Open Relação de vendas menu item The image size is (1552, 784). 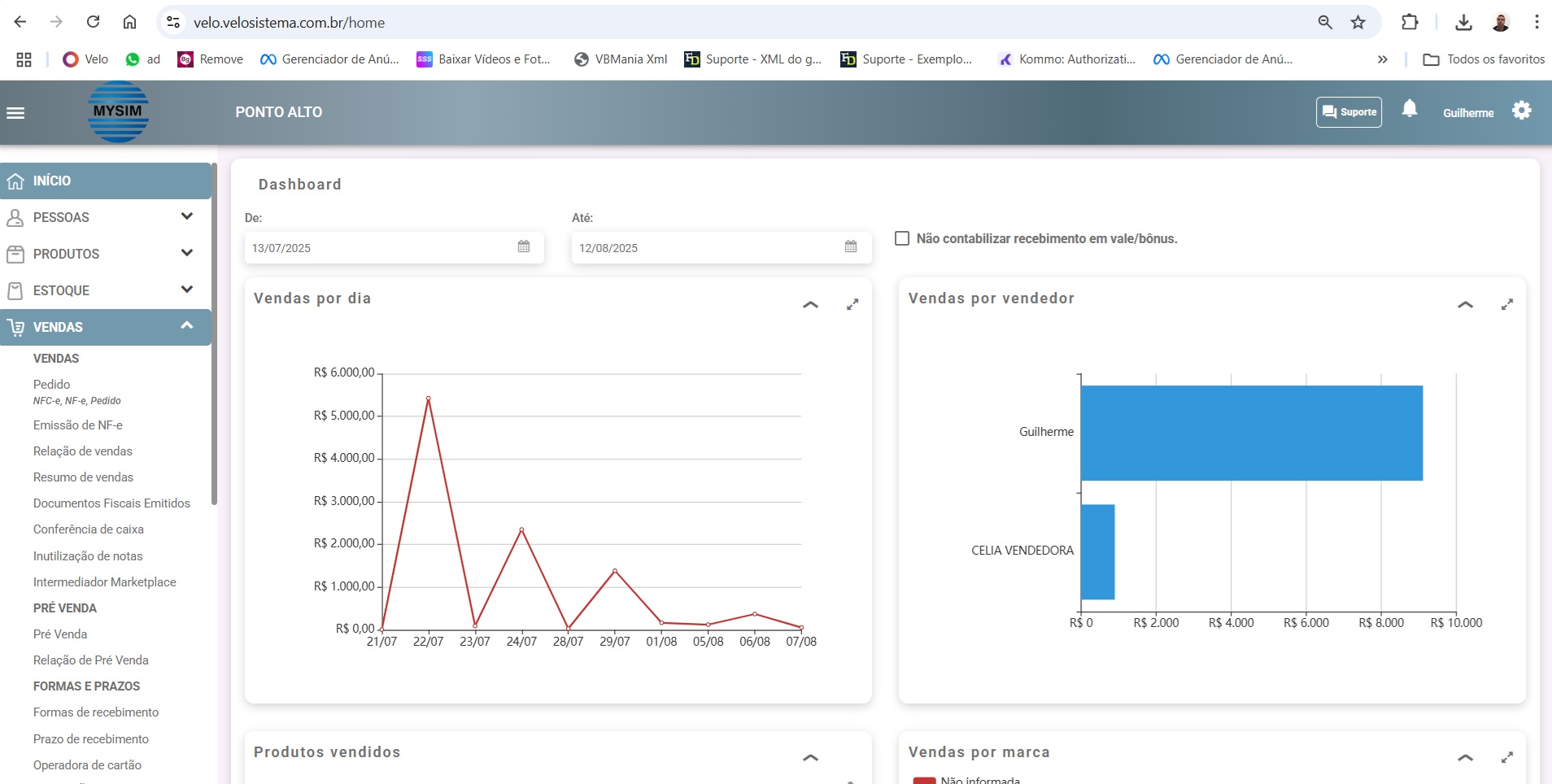(82, 451)
